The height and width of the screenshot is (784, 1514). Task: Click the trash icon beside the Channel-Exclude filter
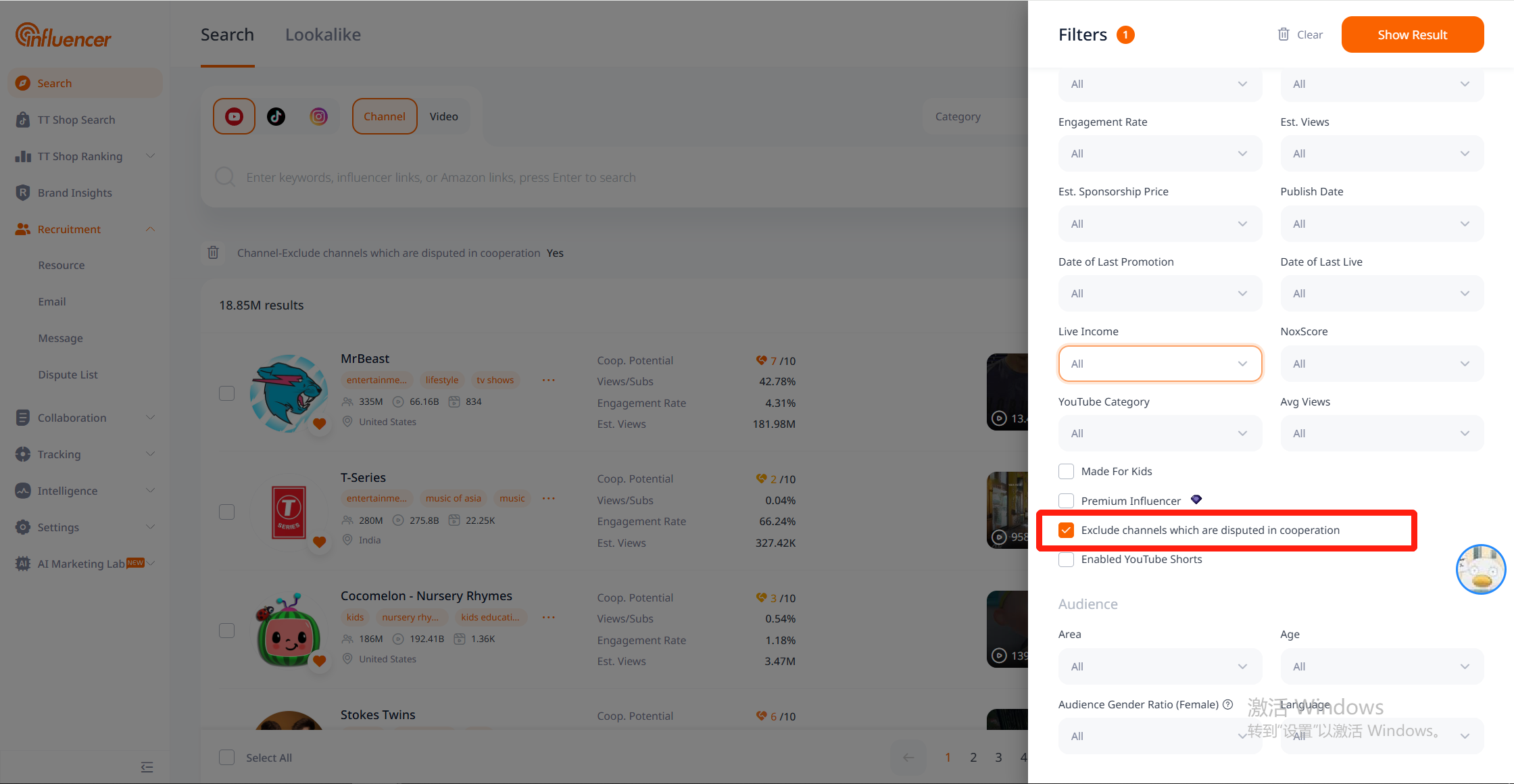tap(213, 253)
